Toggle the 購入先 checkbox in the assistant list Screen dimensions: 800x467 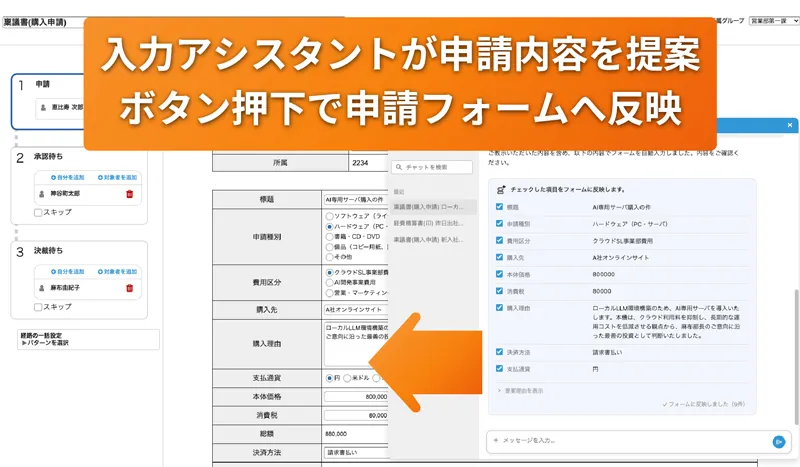tap(499, 257)
